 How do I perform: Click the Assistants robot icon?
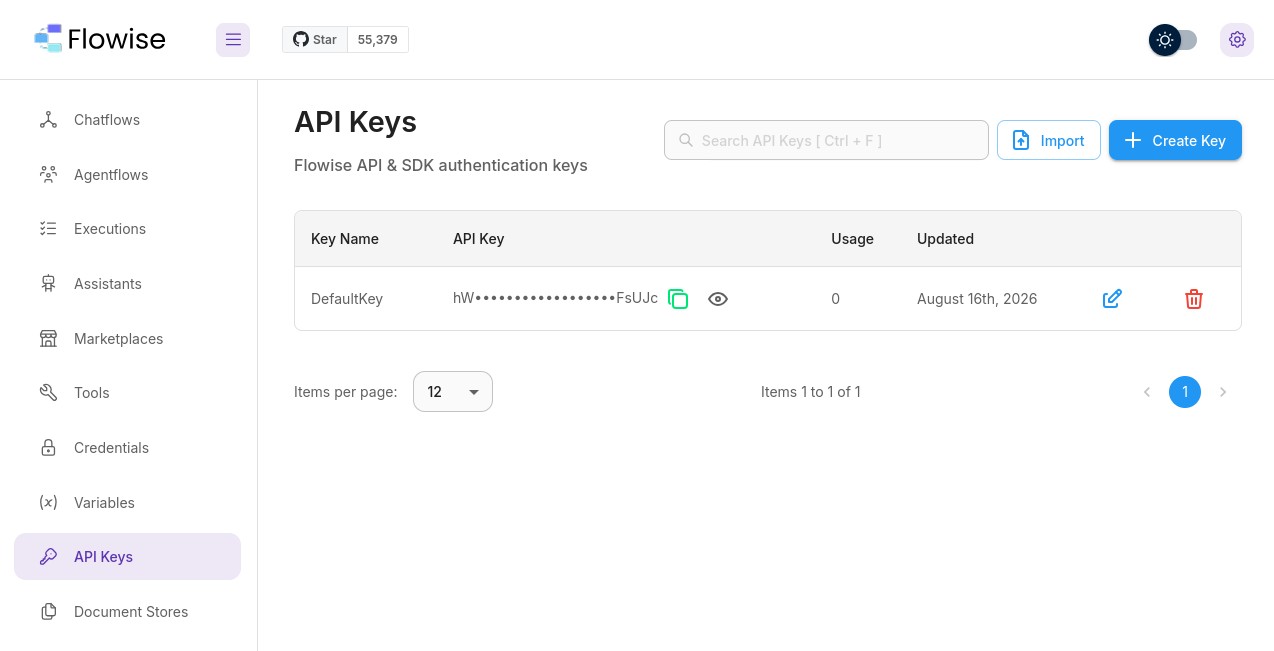48,284
